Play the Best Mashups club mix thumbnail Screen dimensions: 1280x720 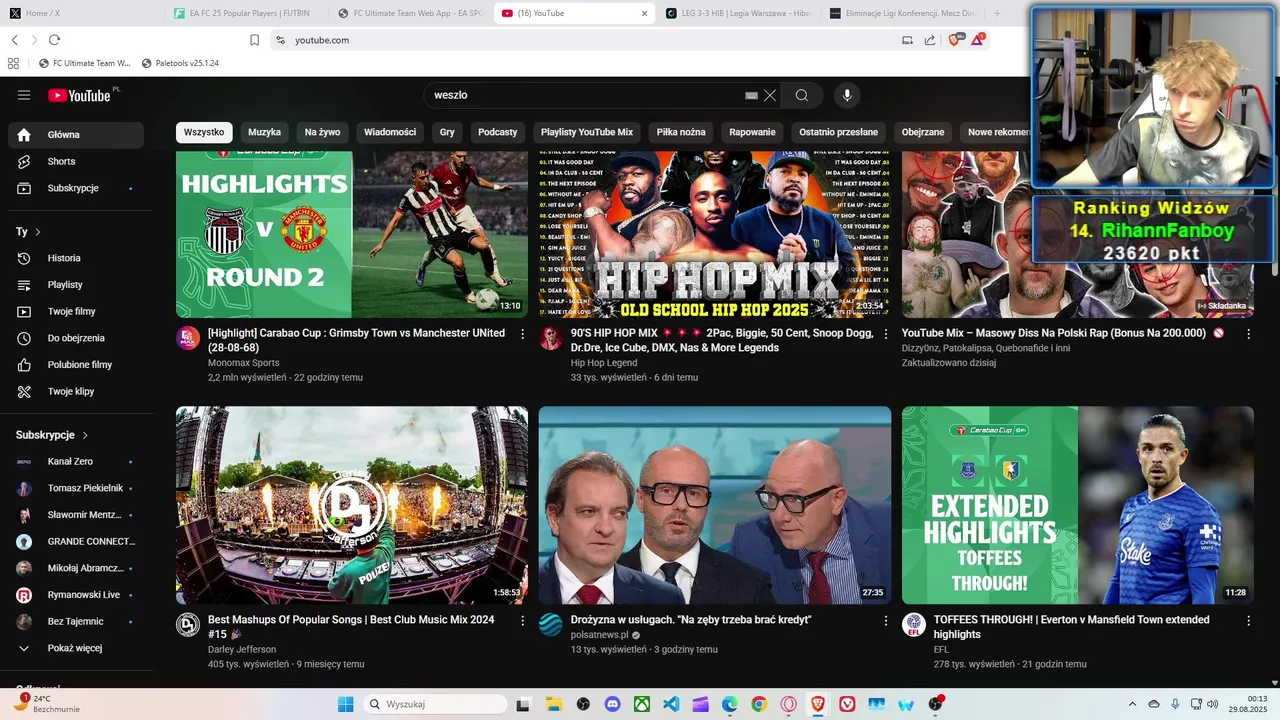pyautogui.click(x=352, y=505)
